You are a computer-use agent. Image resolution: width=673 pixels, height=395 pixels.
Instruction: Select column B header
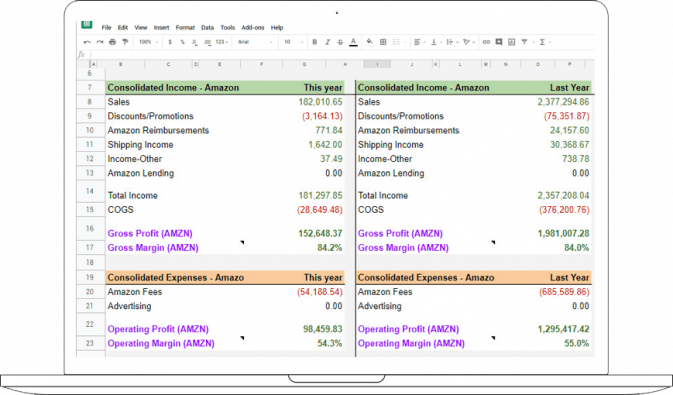121,64
